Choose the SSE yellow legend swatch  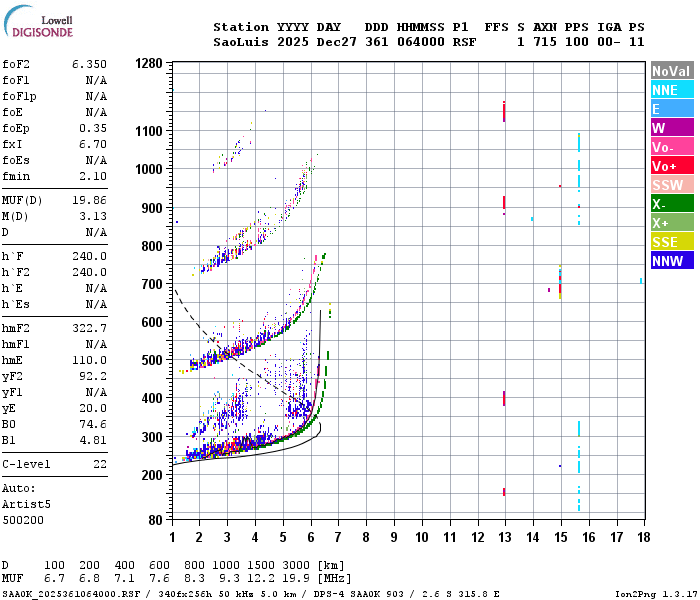(672, 242)
